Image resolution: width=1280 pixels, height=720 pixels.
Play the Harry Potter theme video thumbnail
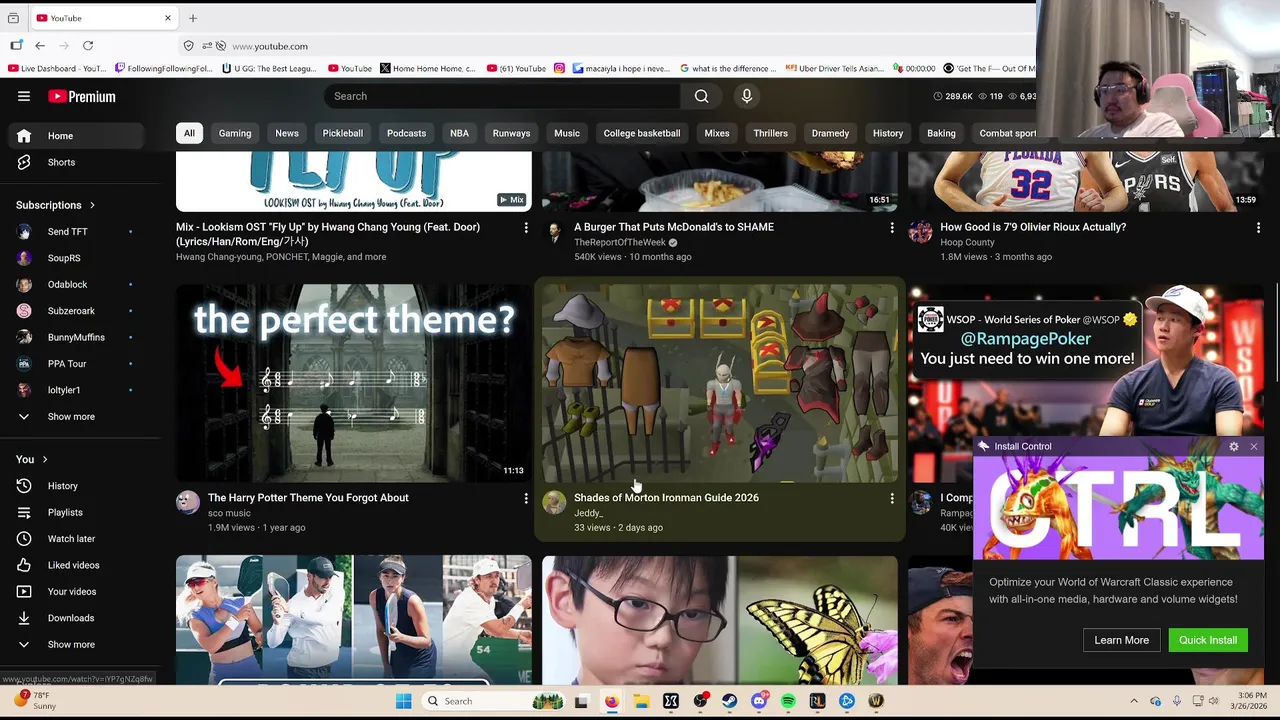click(354, 383)
